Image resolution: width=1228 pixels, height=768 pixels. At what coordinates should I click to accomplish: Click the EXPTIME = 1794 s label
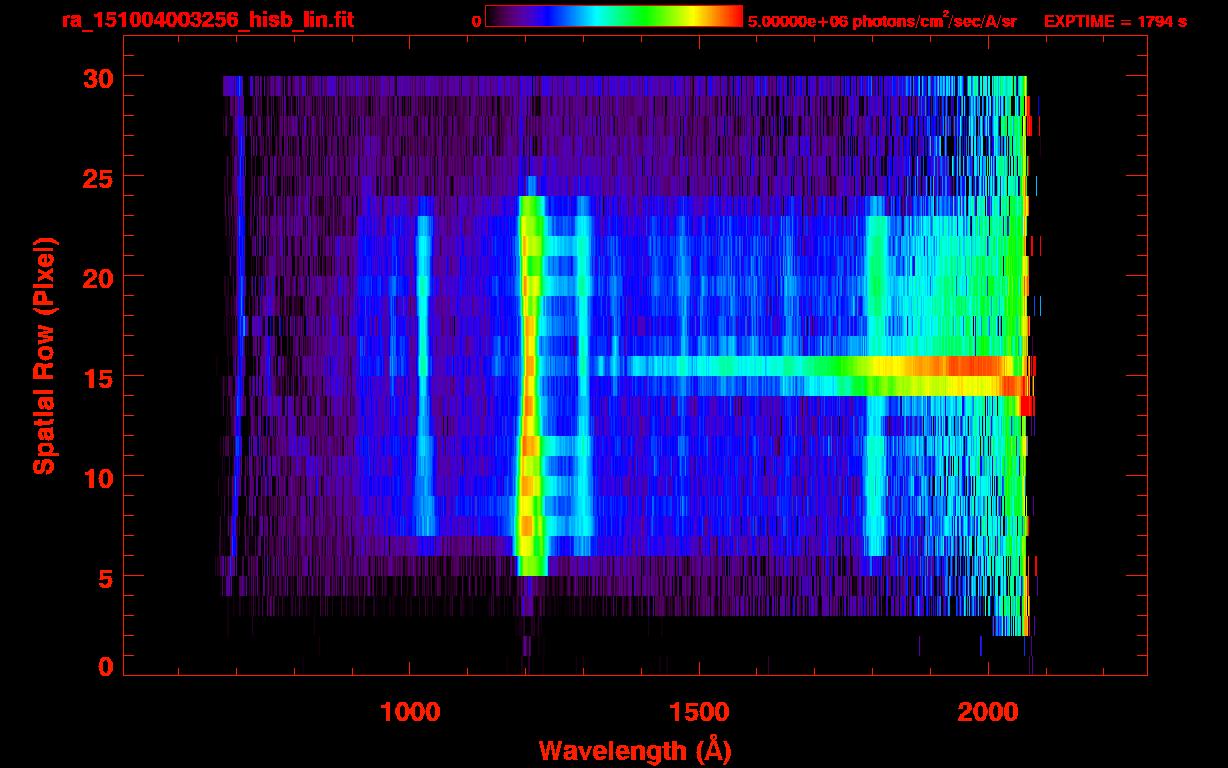(1115, 21)
